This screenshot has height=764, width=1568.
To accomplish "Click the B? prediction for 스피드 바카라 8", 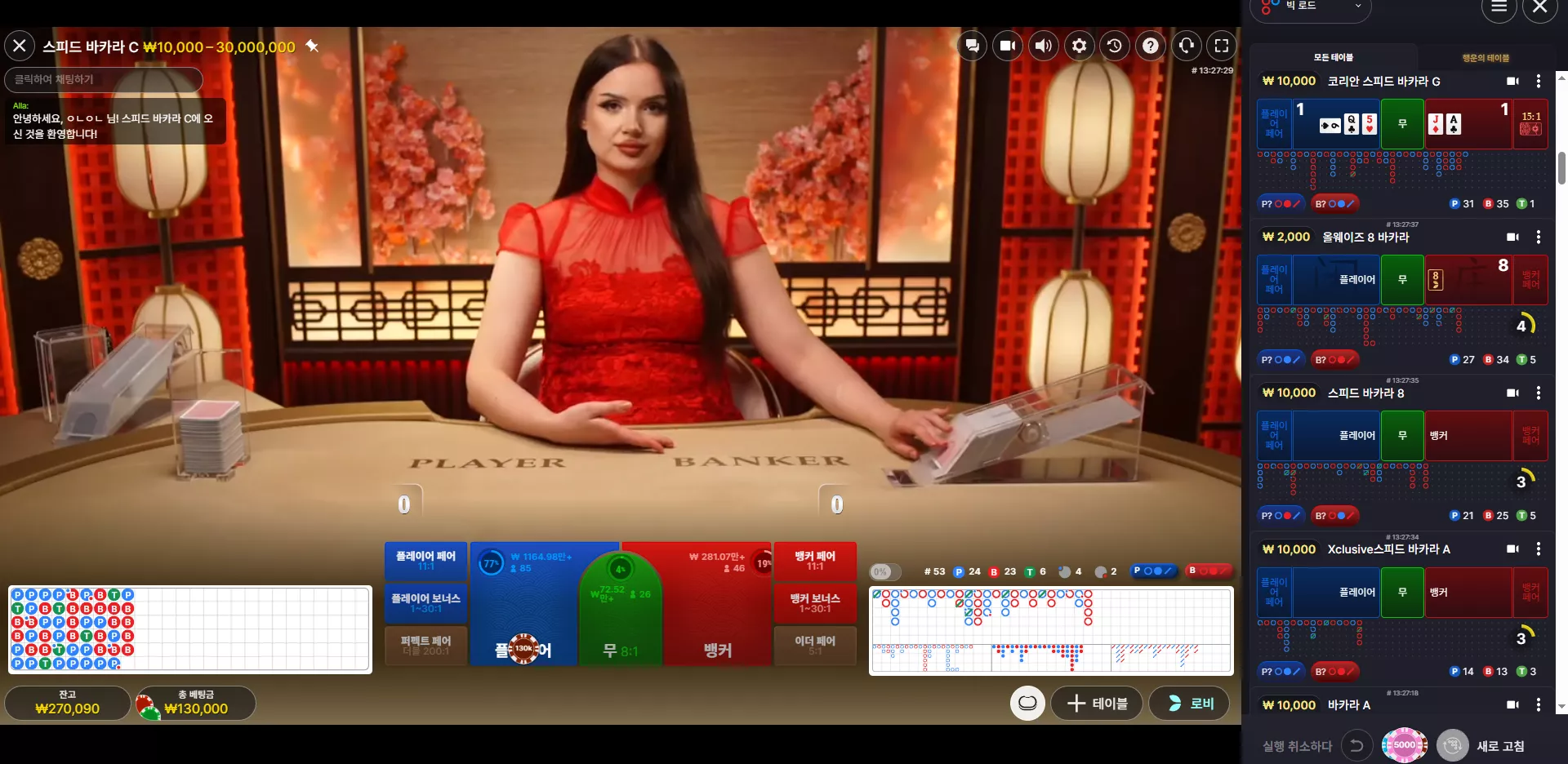I will [x=1334, y=515].
